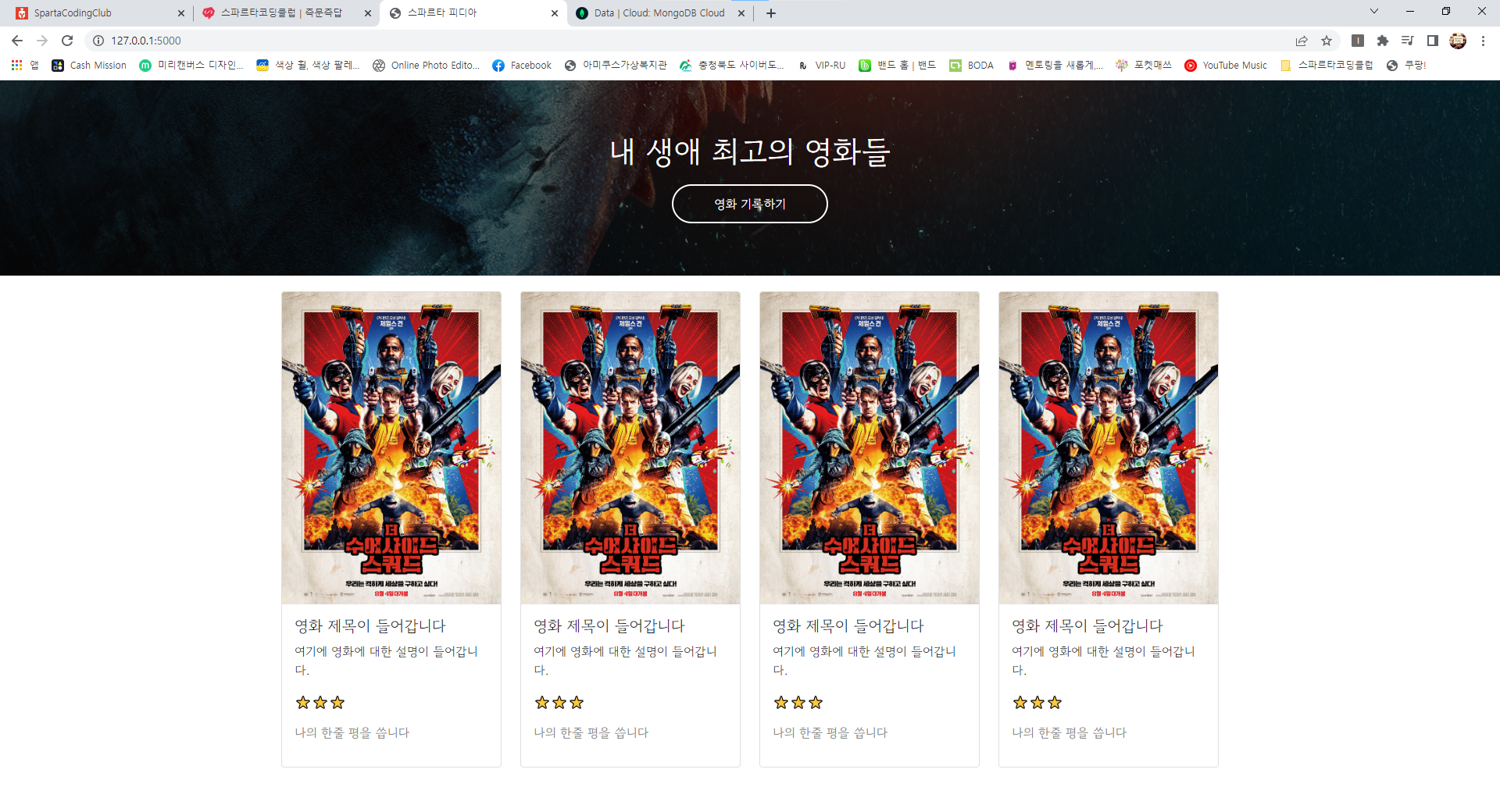The height and width of the screenshot is (812, 1500).
Task: Open BODA bookmark
Action: pyautogui.click(x=971, y=66)
